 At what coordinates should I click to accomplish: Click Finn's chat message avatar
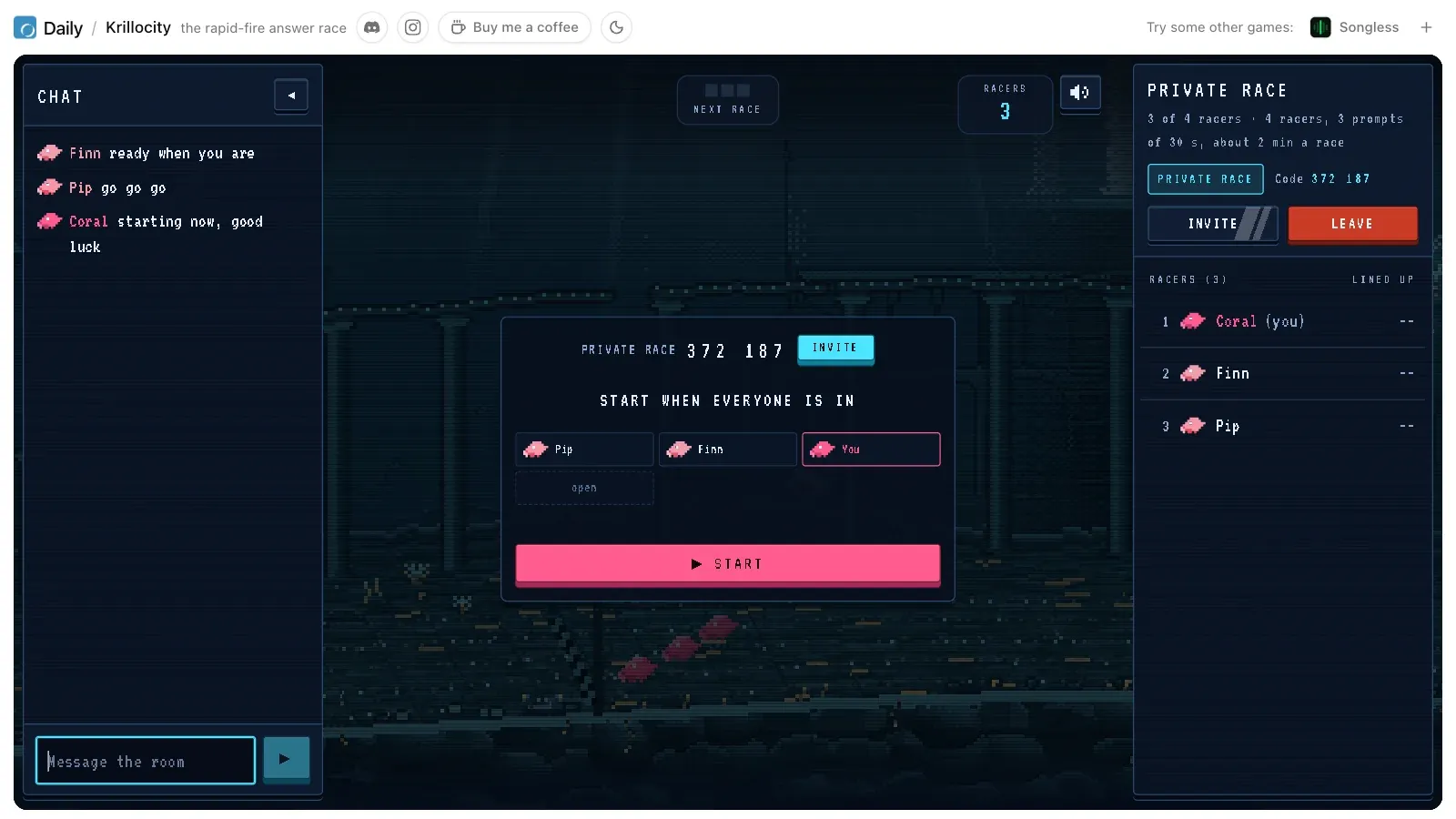point(49,153)
